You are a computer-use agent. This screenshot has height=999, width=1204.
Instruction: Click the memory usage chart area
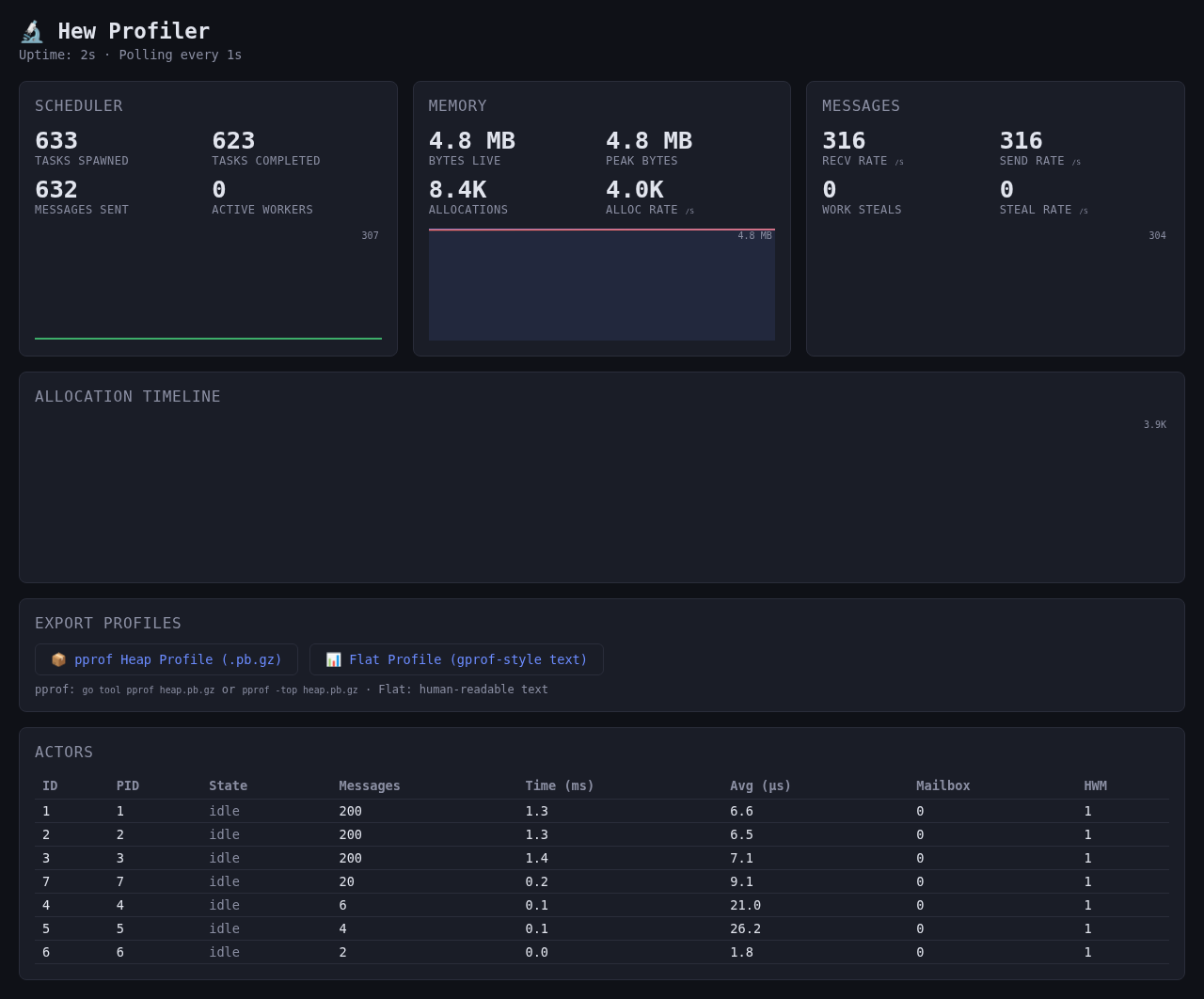click(x=602, y=284)
